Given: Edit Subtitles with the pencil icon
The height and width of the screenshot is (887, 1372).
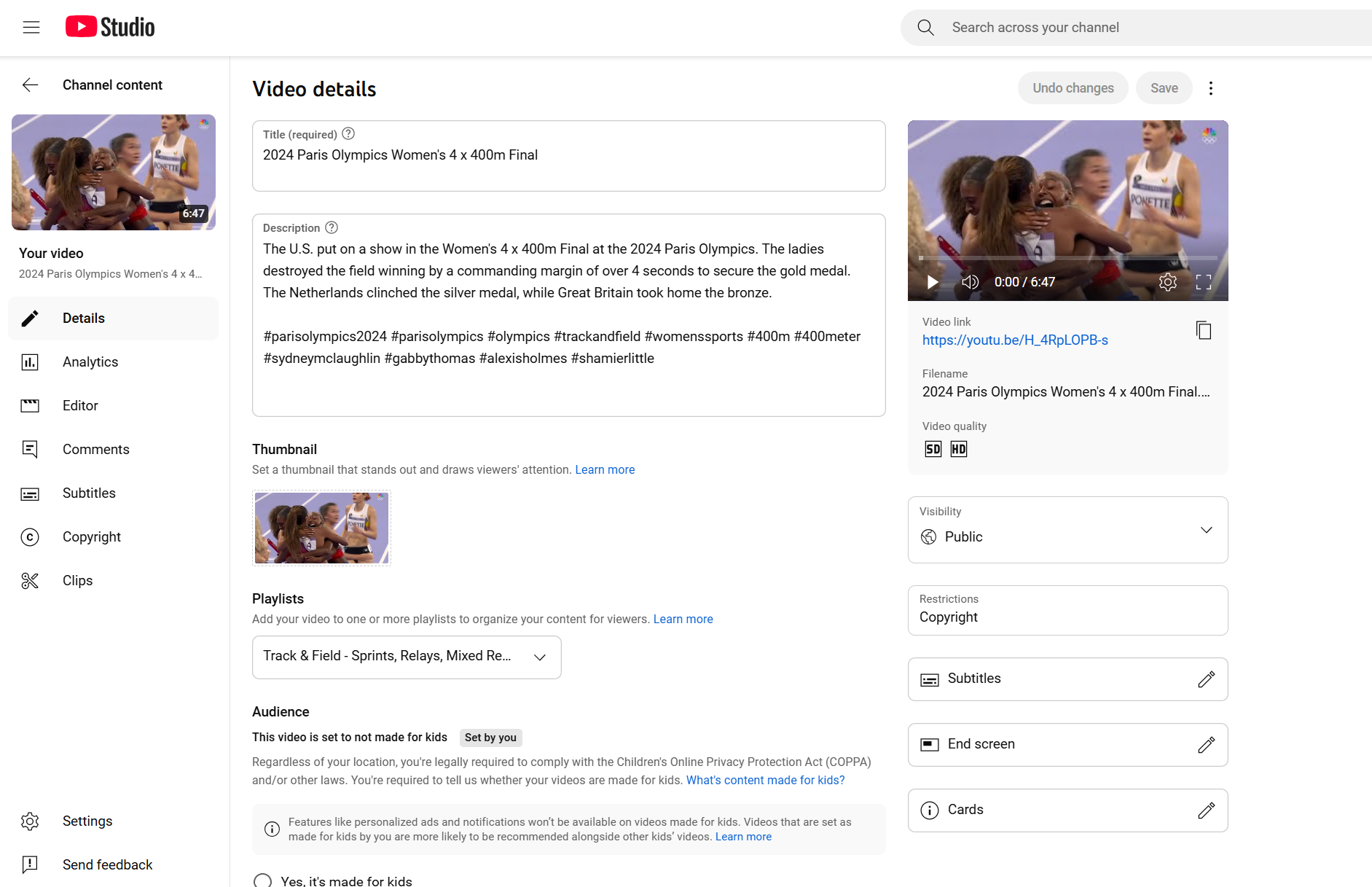Looking at the screenshot, I should coord(1206,679).
